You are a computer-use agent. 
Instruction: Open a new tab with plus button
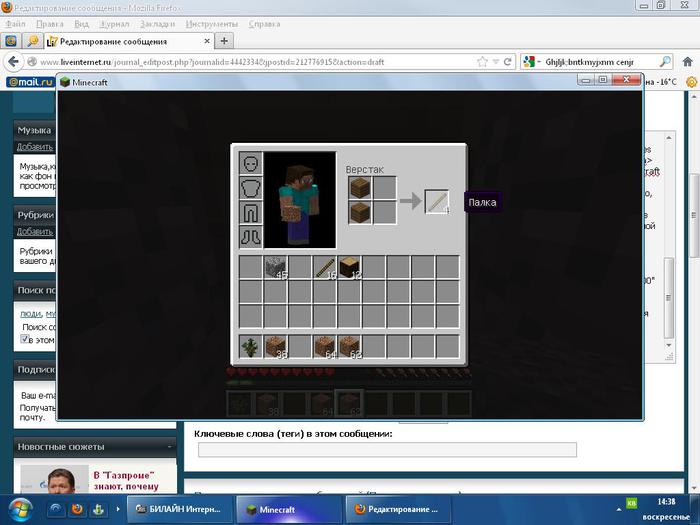coord(224,41)
